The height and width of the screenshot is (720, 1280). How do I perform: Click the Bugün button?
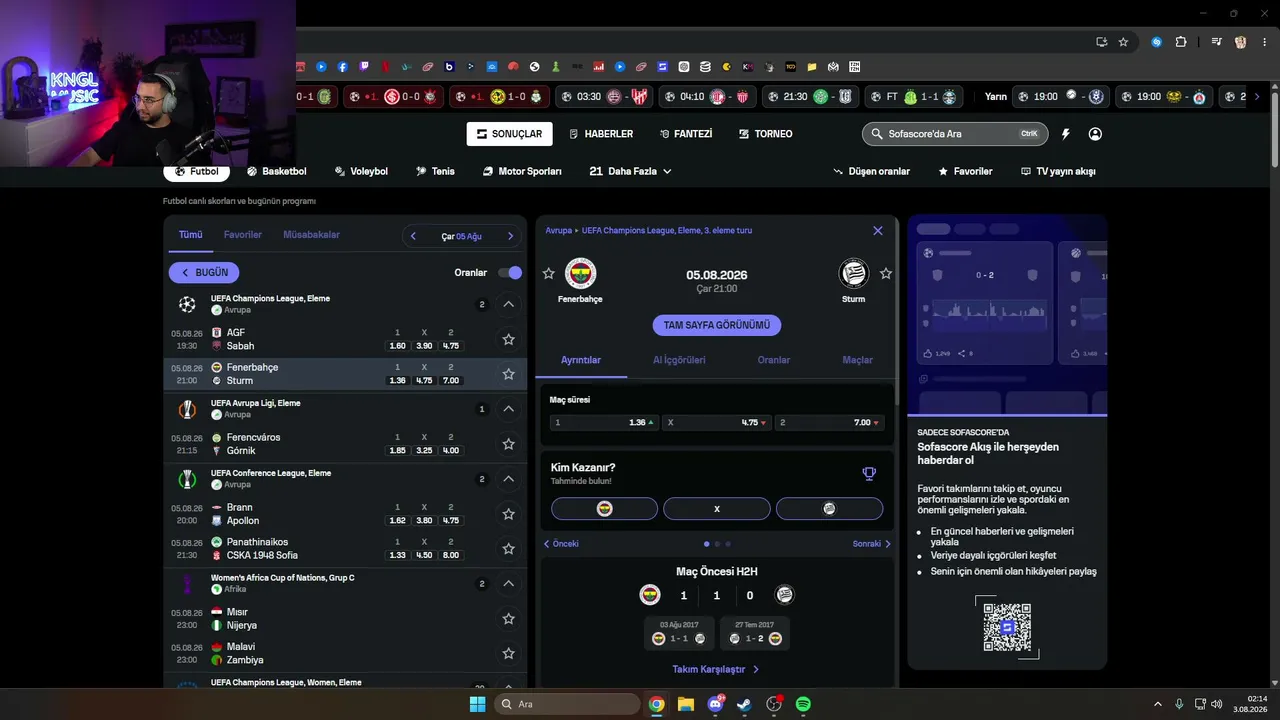[x=204, y=272]
